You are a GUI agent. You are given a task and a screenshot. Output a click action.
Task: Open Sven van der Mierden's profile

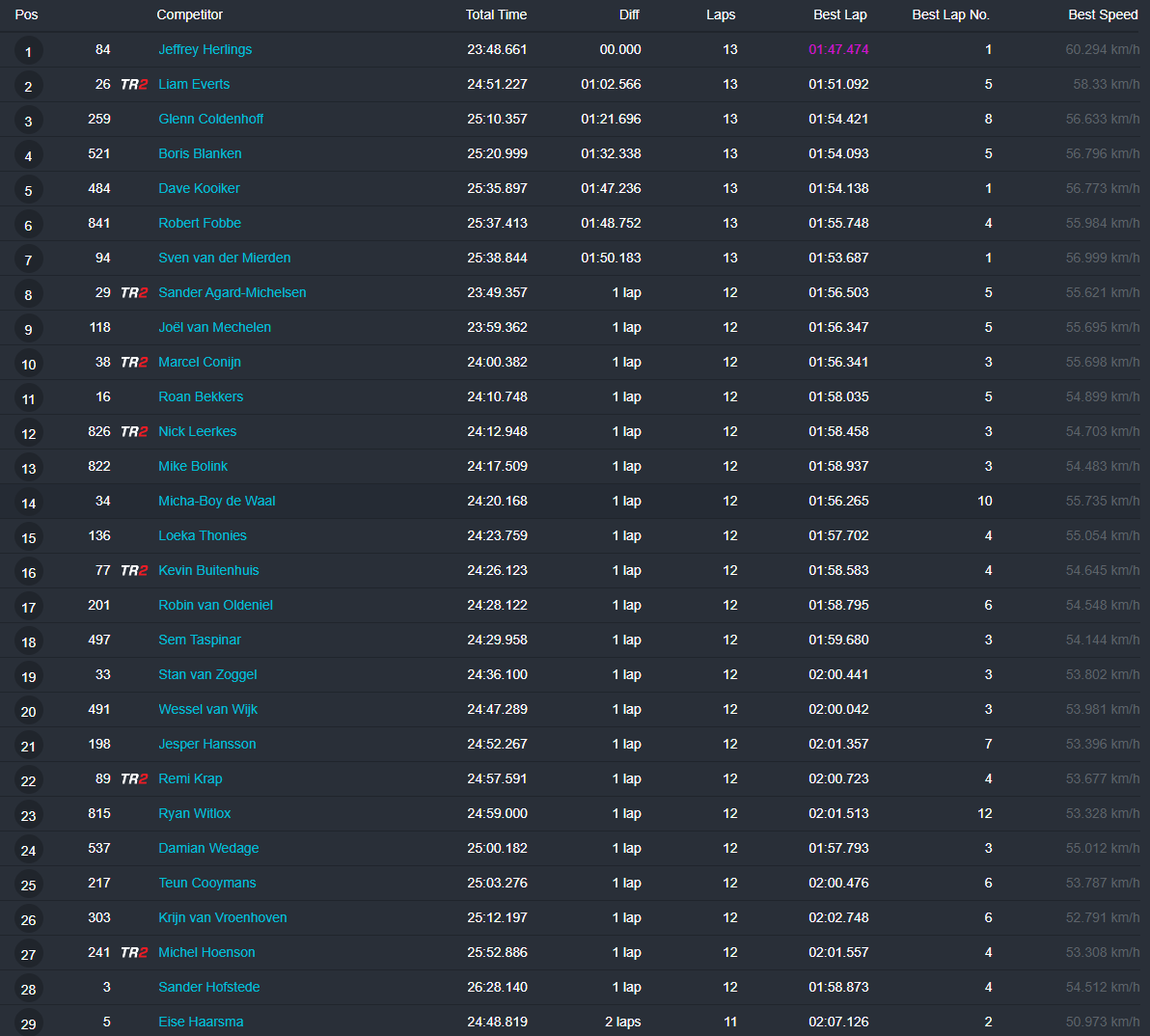click(x=225, y=258)
